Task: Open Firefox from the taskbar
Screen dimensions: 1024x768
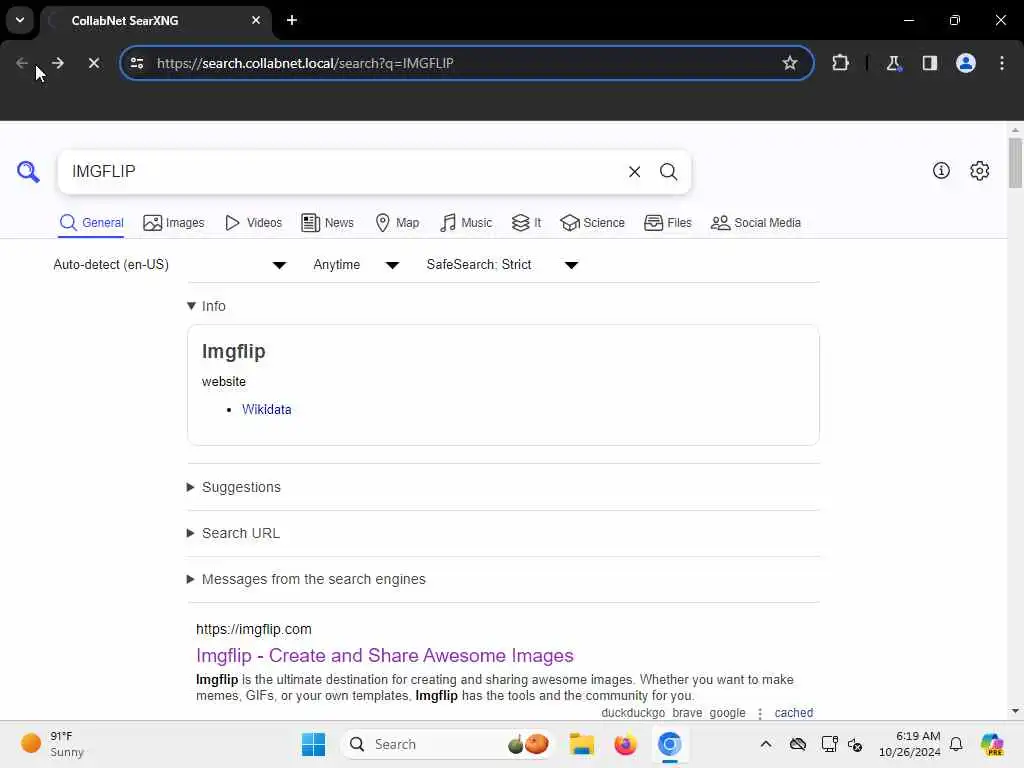Action: pos(625,744)
